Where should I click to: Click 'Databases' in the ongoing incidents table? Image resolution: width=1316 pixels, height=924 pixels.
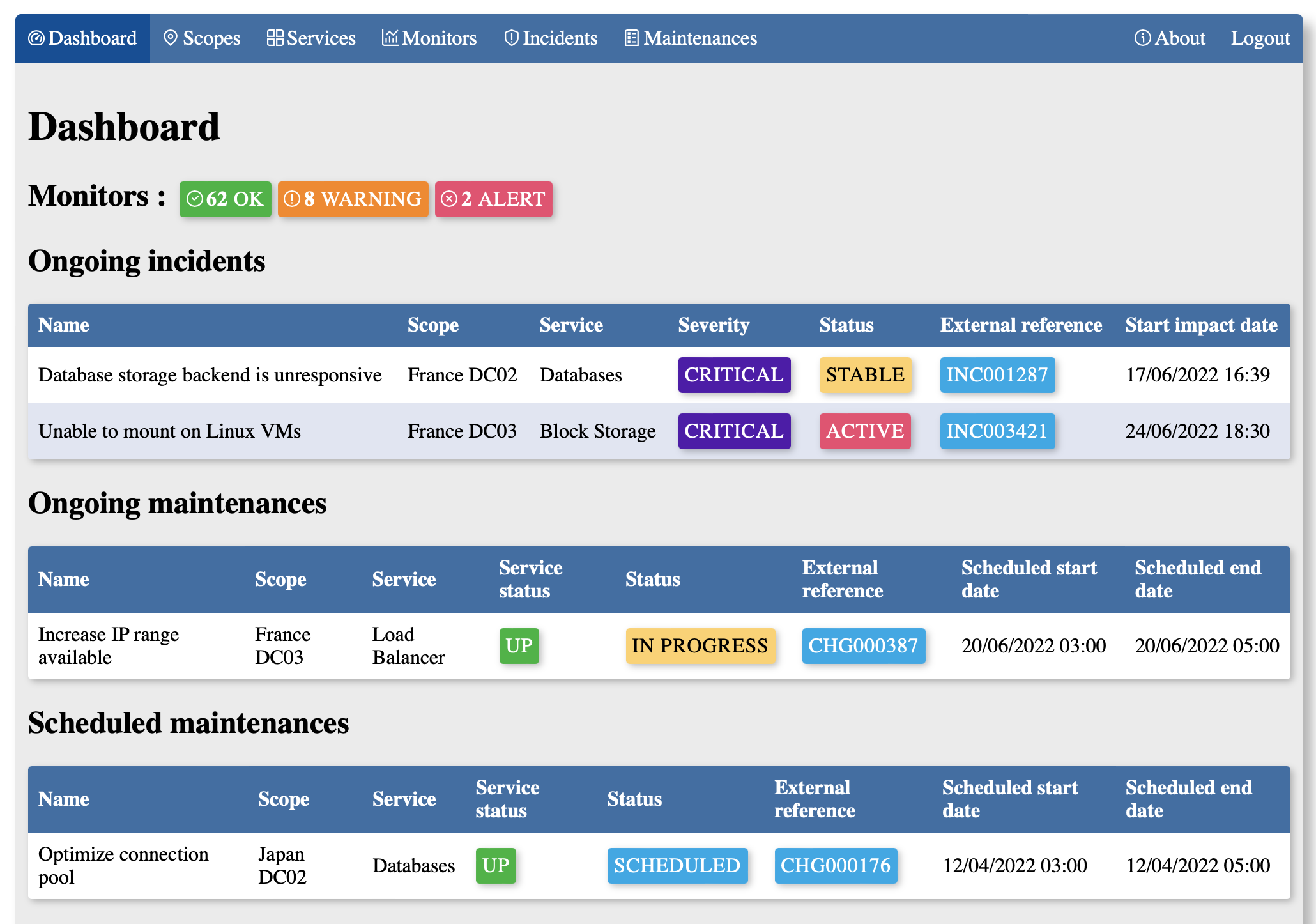[581, 375]
